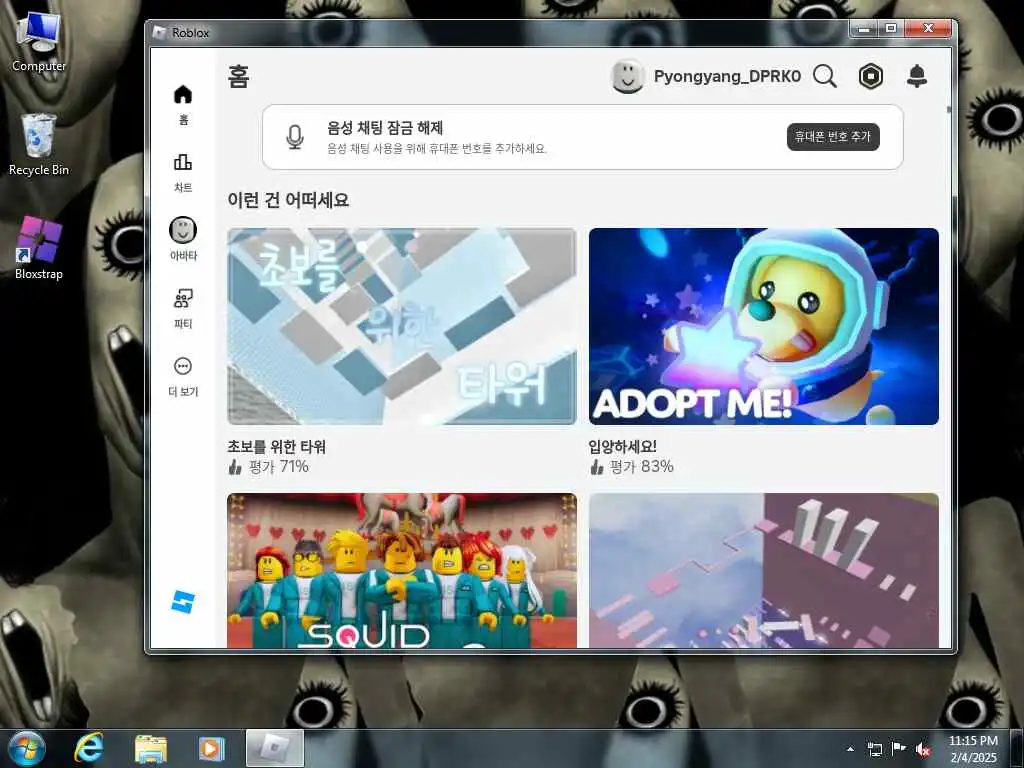Click the Roblox taskbar button
Screen dimensions: 1024x768
pos(274,748)
